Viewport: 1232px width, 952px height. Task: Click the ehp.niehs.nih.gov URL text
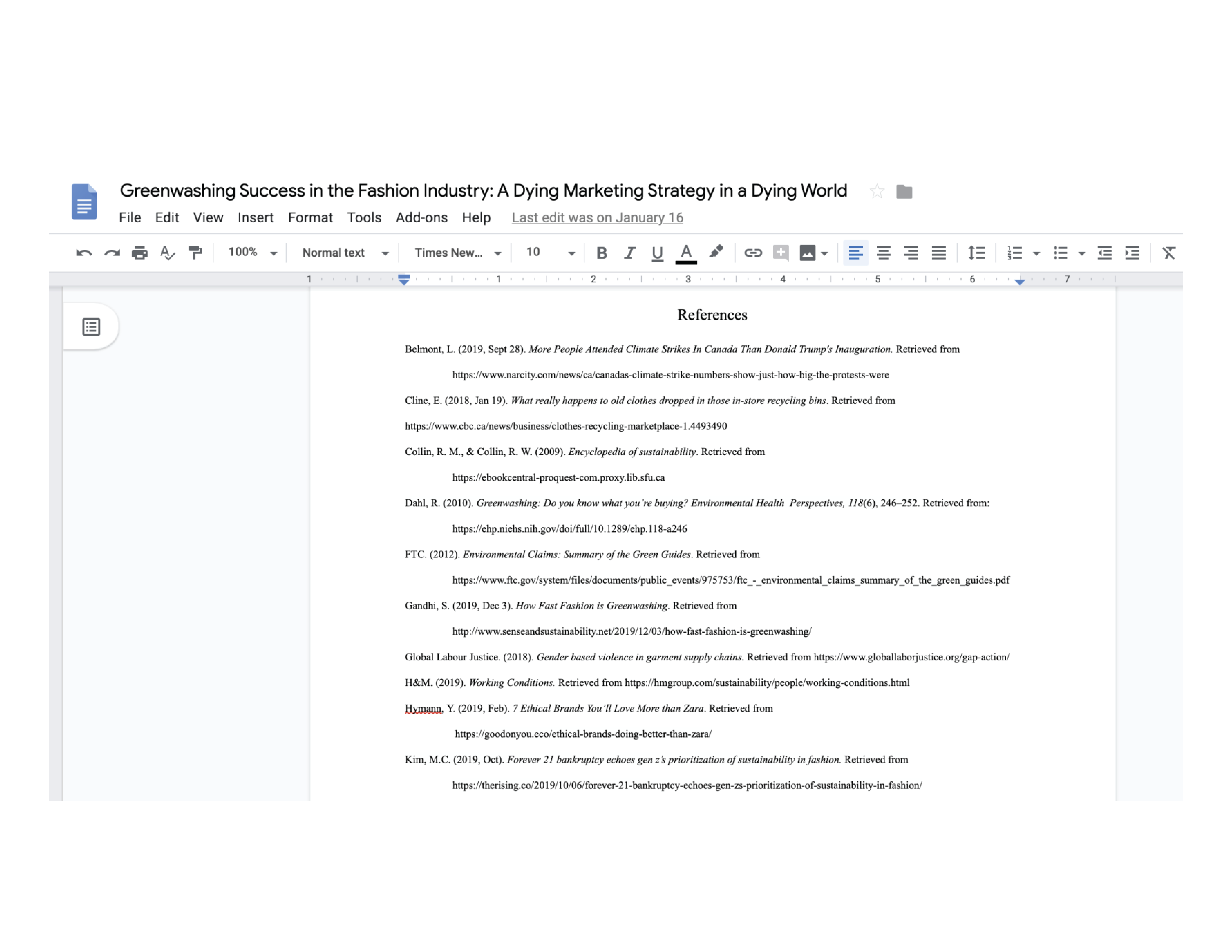[570, 529]
